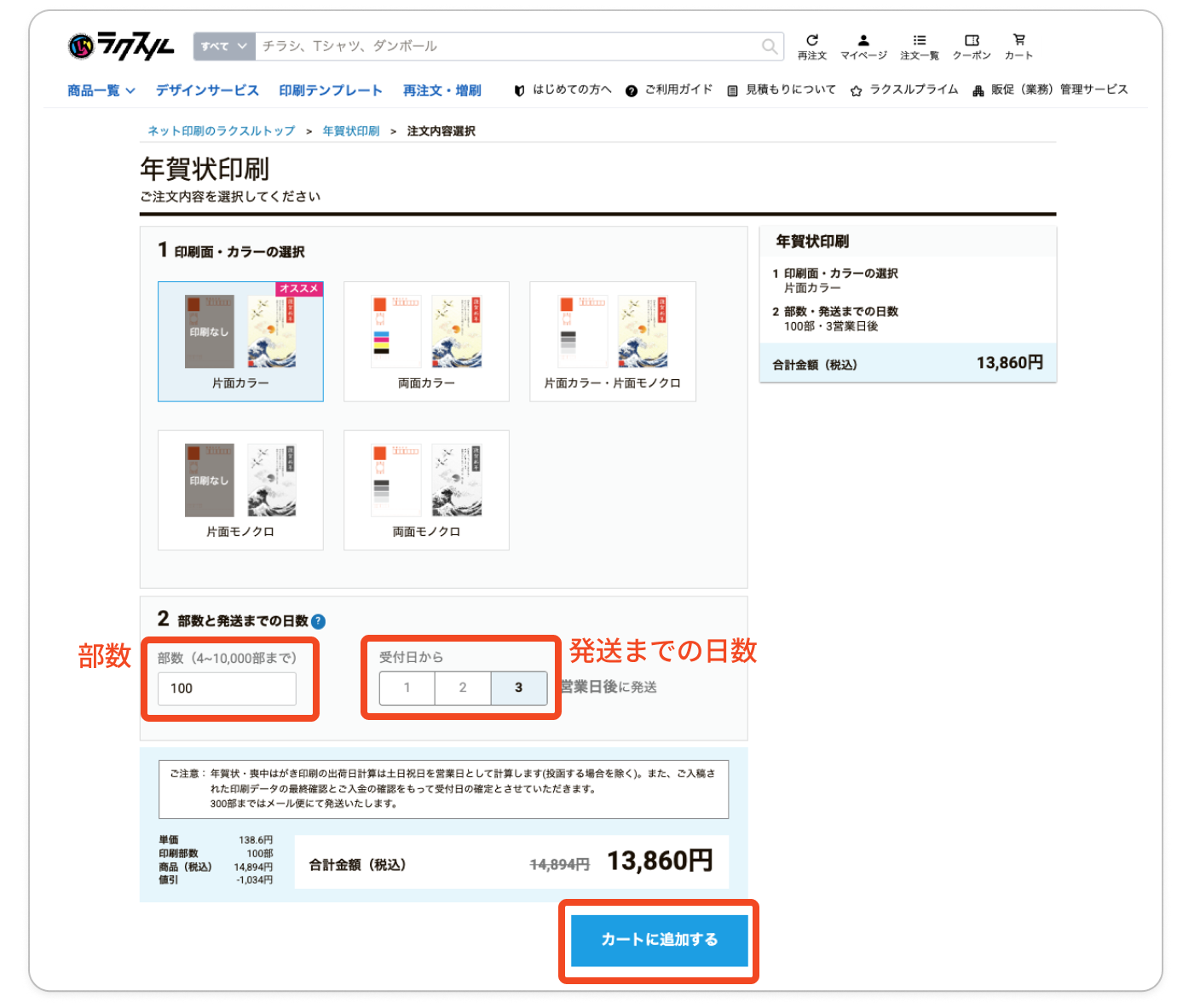Click the Raksul logo
1183x1008 pixels.
click(x=121, y=46)
